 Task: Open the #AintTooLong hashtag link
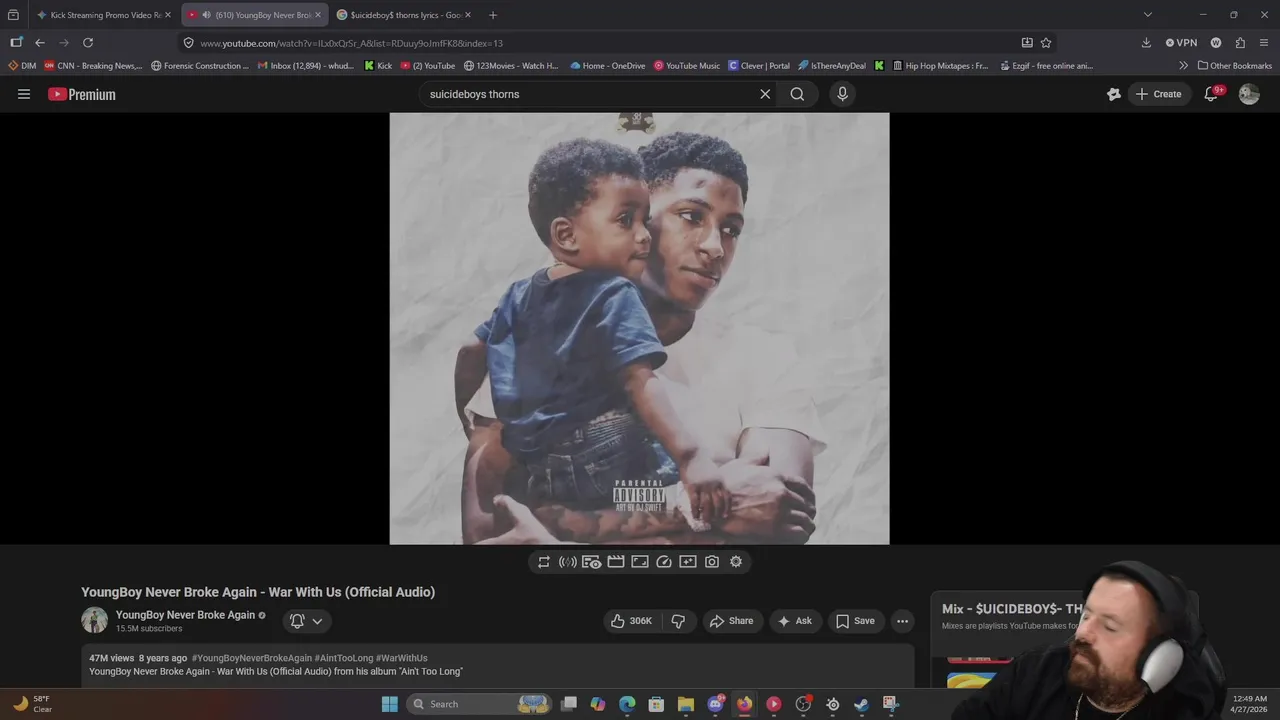344,658
